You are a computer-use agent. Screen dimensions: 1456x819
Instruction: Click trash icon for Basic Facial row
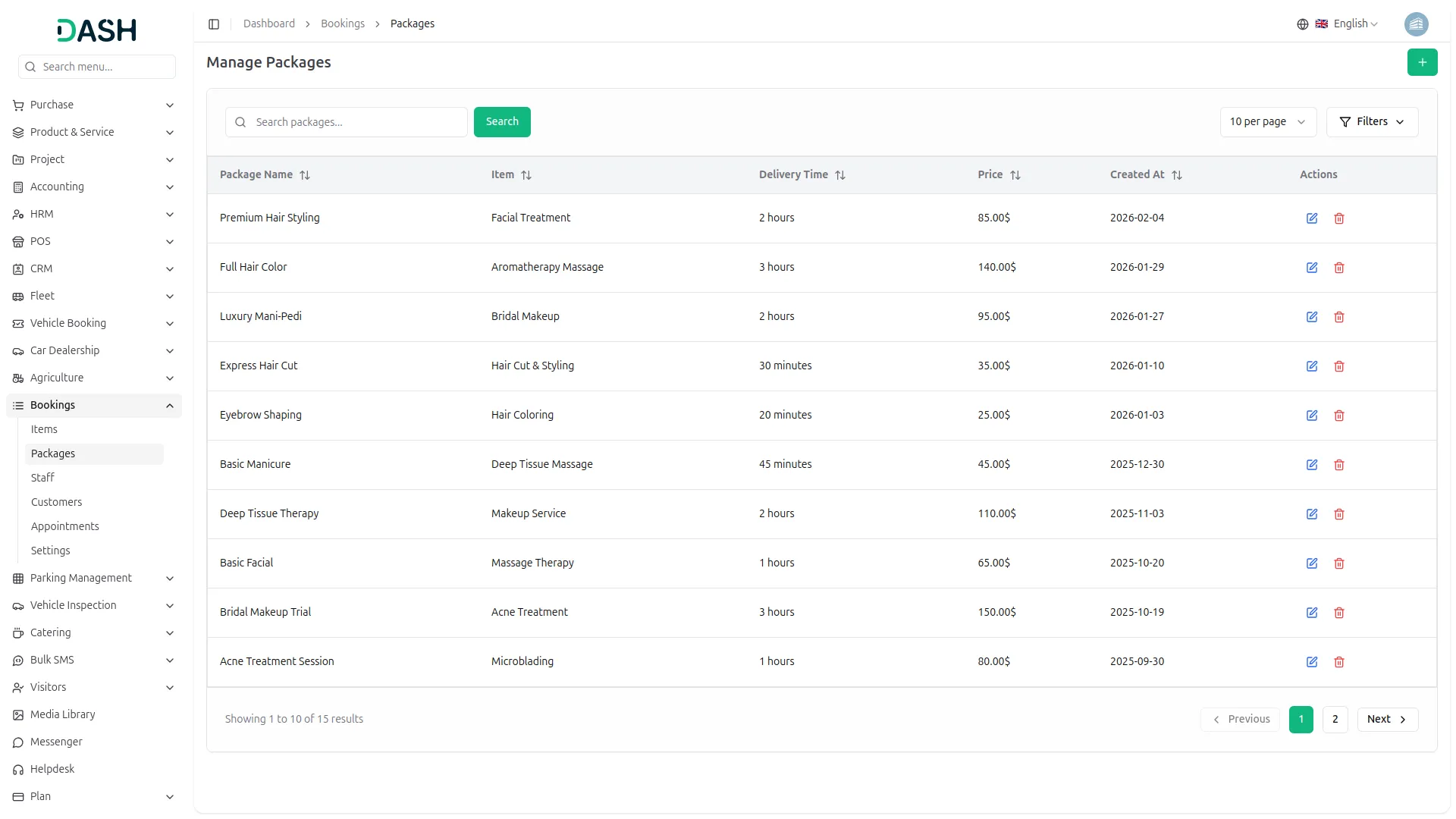tap(1338, 563)
